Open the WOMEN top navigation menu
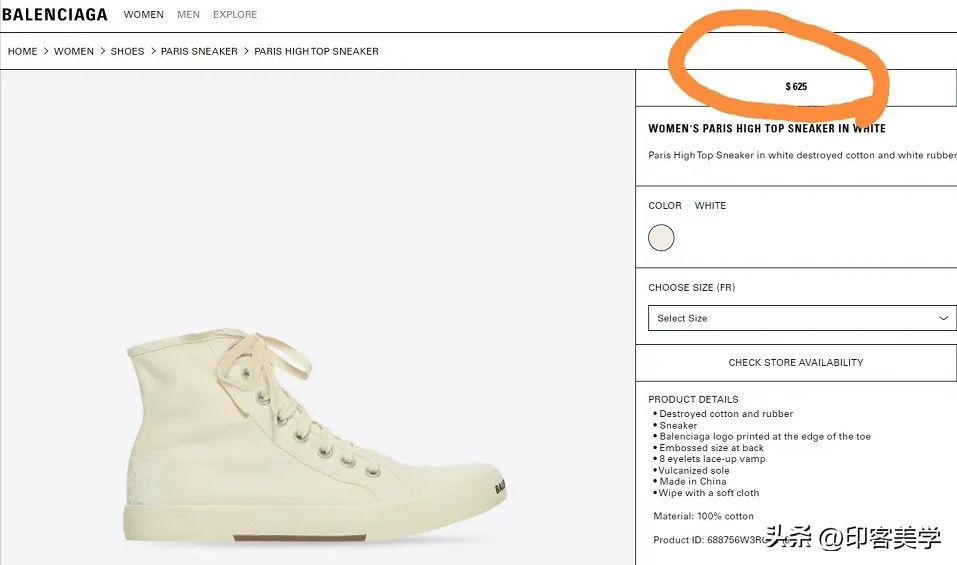 [x=144, y=15]
